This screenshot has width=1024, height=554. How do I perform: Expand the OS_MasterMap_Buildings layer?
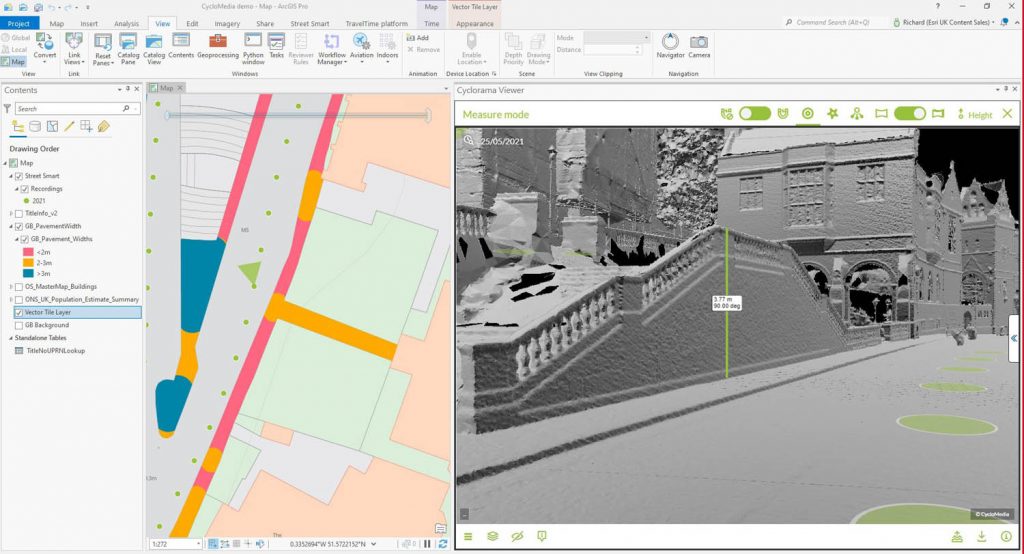click(10, 286)
